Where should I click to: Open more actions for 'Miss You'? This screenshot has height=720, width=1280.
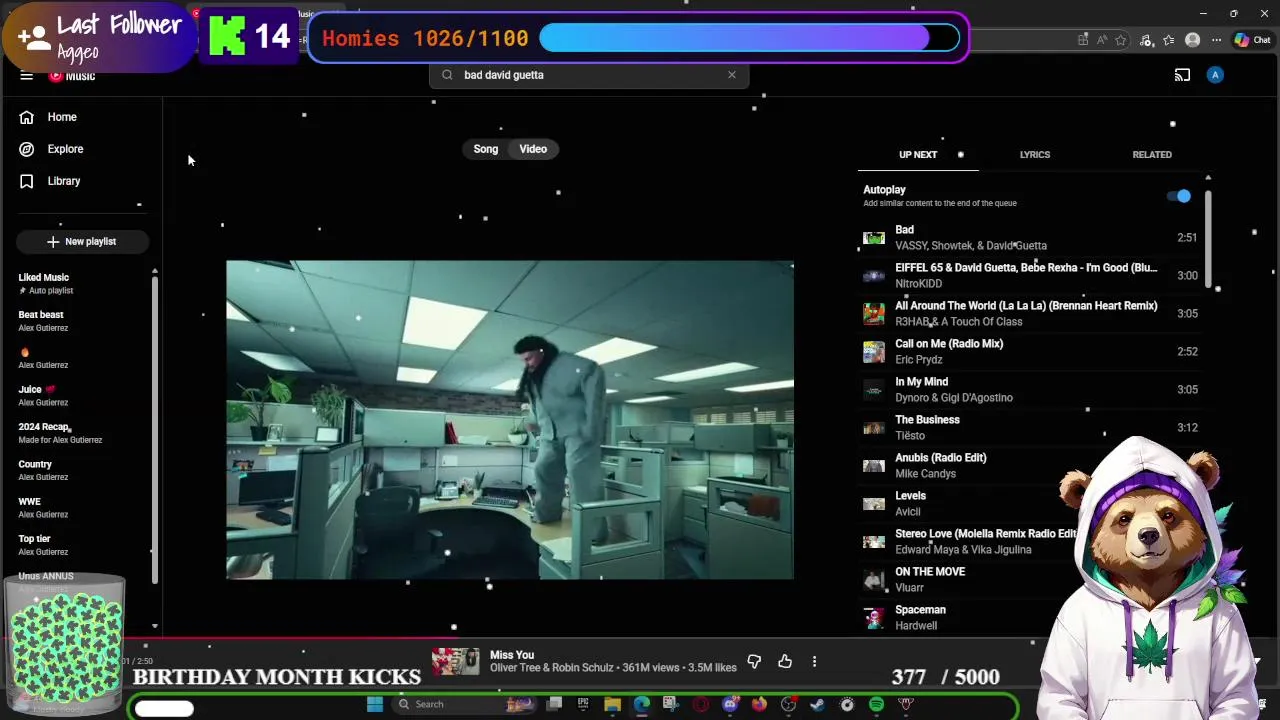coord(814,662)
